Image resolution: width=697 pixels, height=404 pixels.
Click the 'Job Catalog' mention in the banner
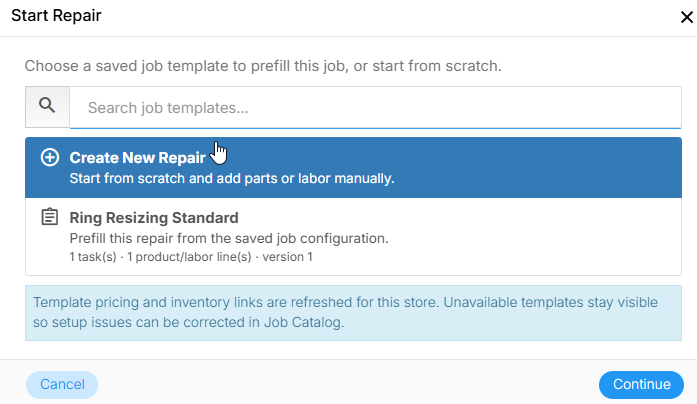(304, 322)
